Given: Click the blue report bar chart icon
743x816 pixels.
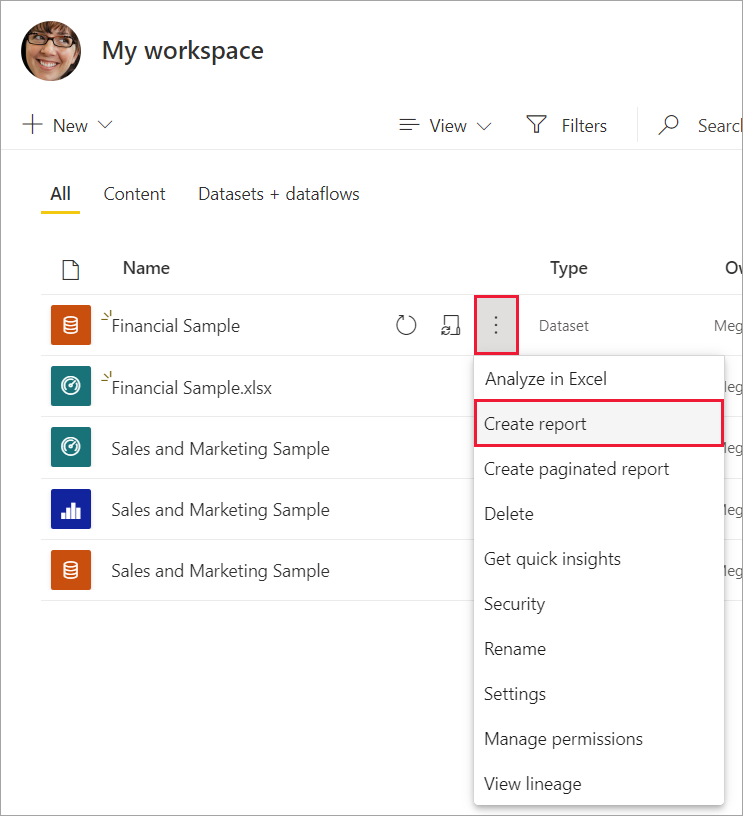Looking at the screenshot, I should pyautogui.click(x=71, y=509).
